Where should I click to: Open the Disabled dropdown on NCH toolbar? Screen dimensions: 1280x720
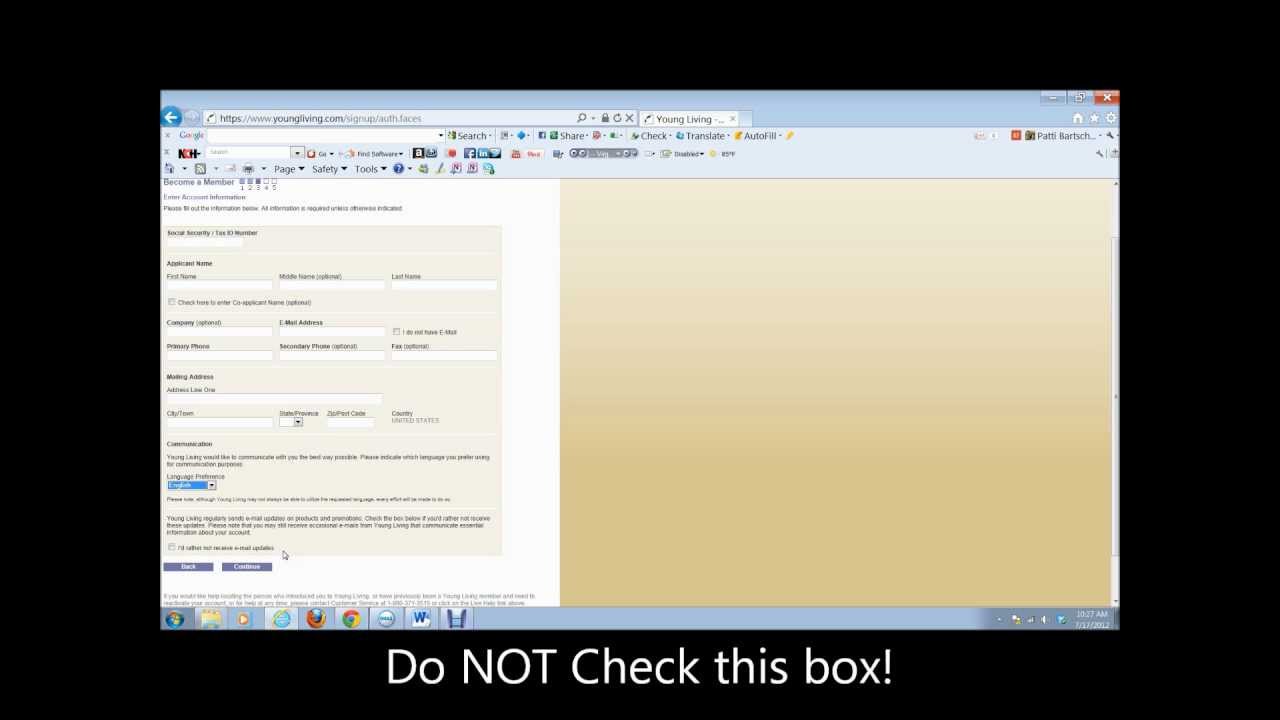(685, 154)
